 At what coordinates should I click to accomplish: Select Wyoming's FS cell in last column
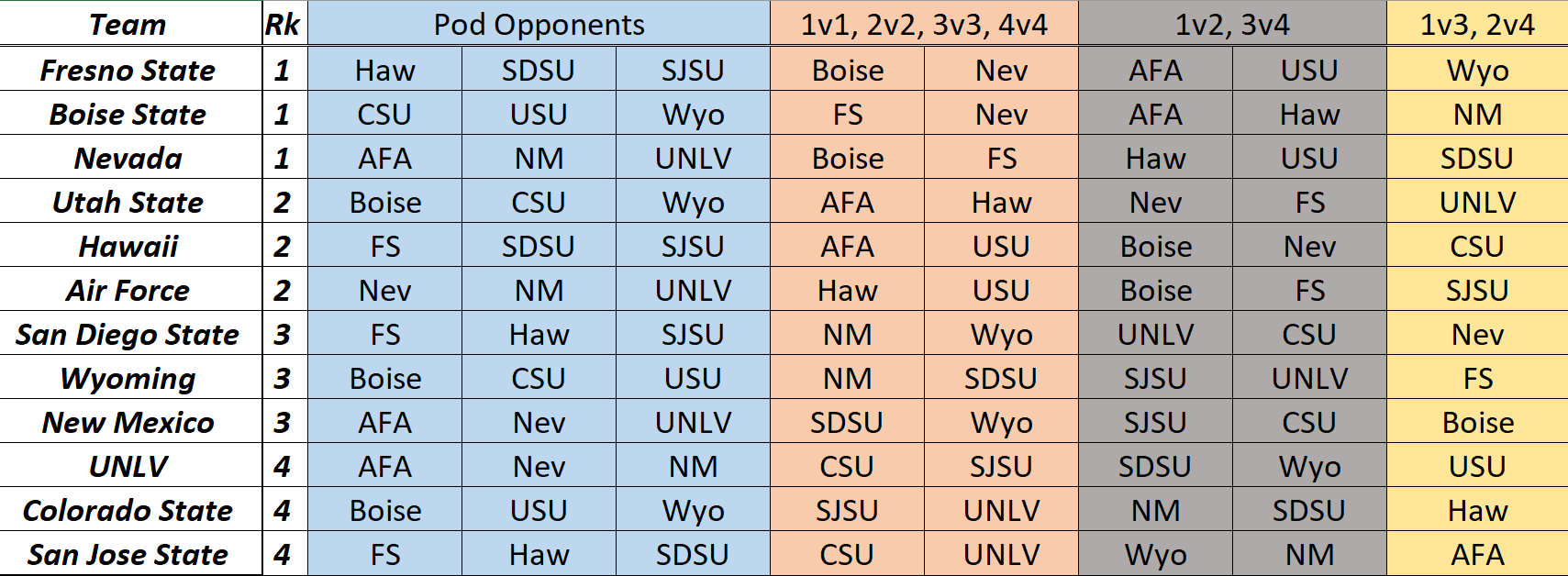tap(1477, 377)
